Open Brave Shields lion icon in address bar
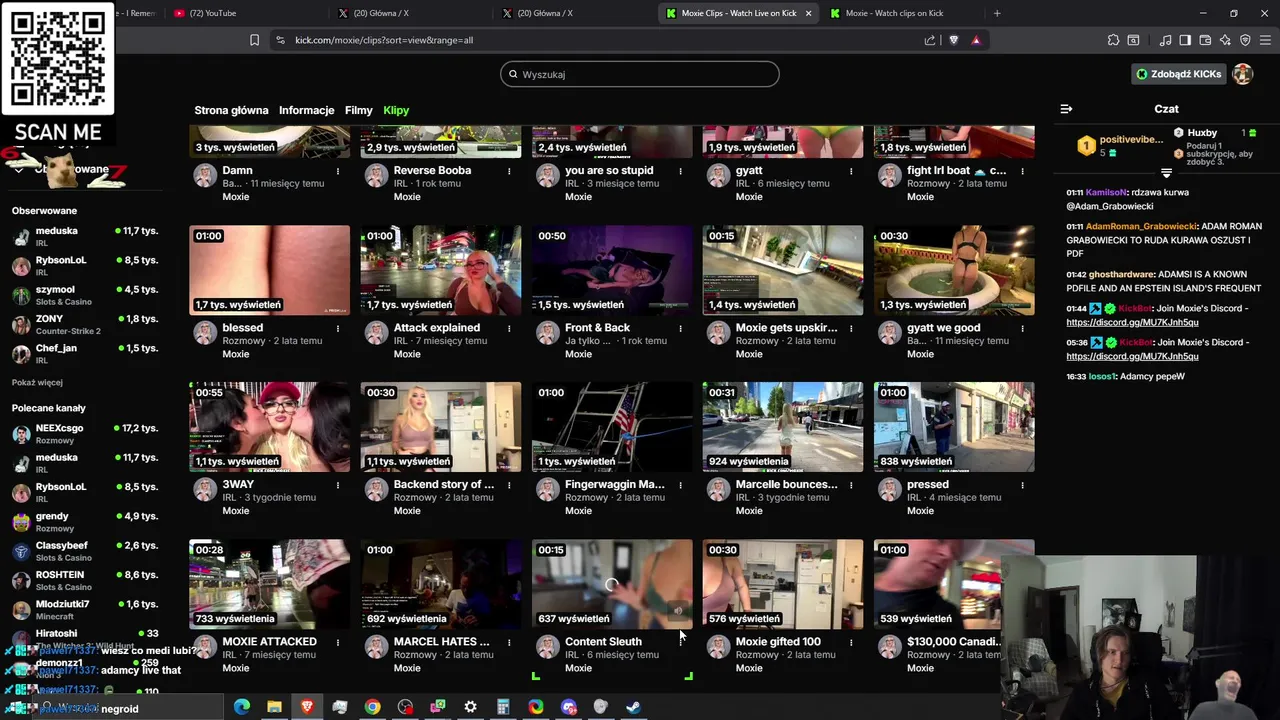The image size is (1280, 720). pyautogui.click(x=953, y=40)
